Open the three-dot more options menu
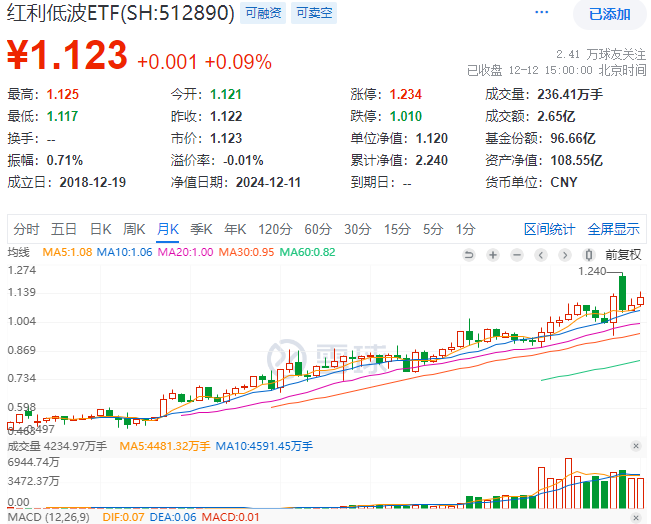Screen dimensions: 651x524 click(541, 12)
